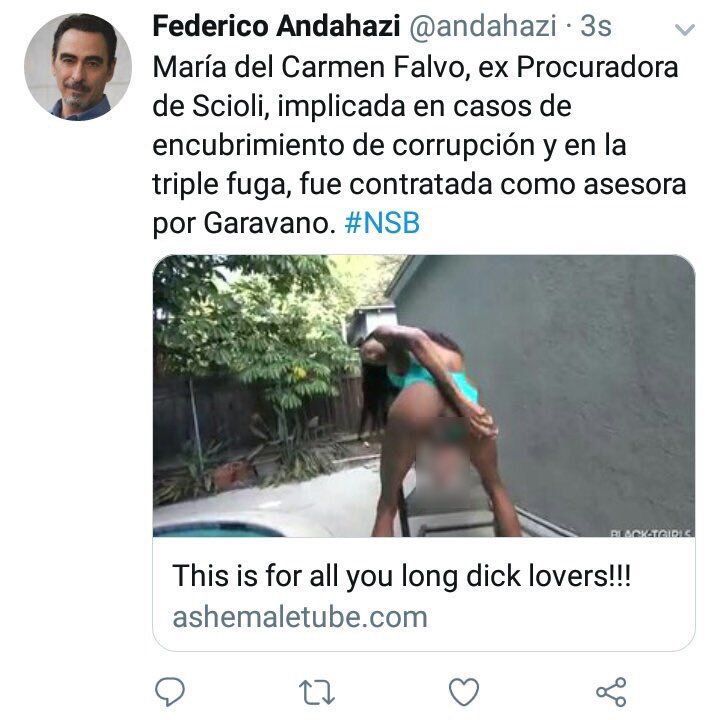Viewport: 720px width, 720px height.
Task: Click the text 'por Garavano.'
Action: tap(244, 224)
